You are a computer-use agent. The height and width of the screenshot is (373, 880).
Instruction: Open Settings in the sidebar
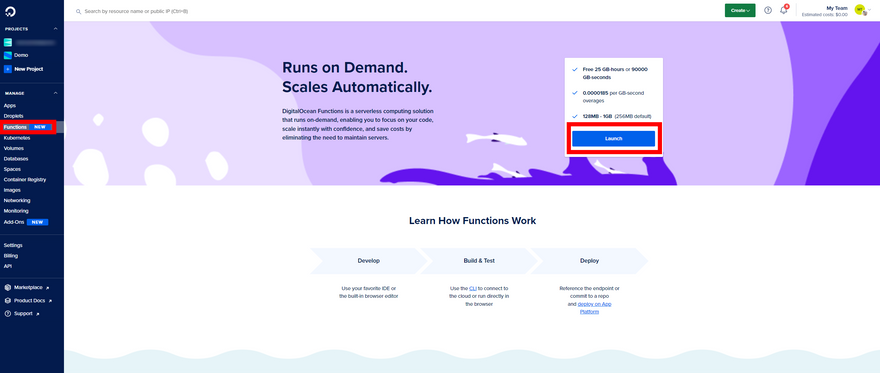click(x=13, y=245)
